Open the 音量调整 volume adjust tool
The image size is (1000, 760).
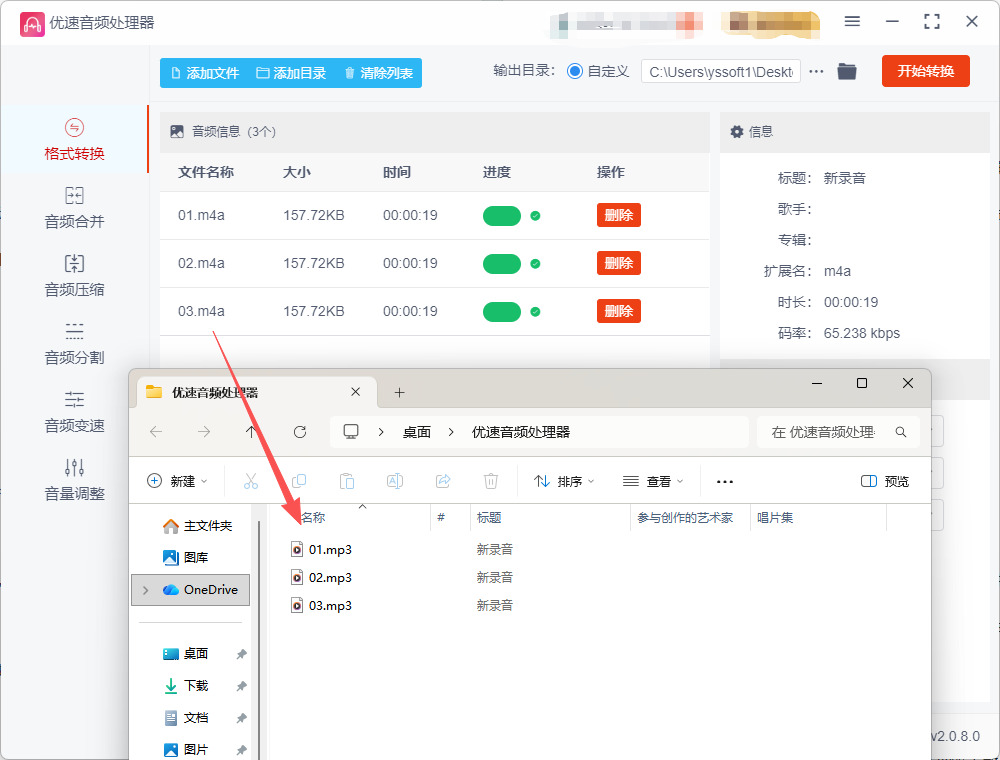click(74, 480)
